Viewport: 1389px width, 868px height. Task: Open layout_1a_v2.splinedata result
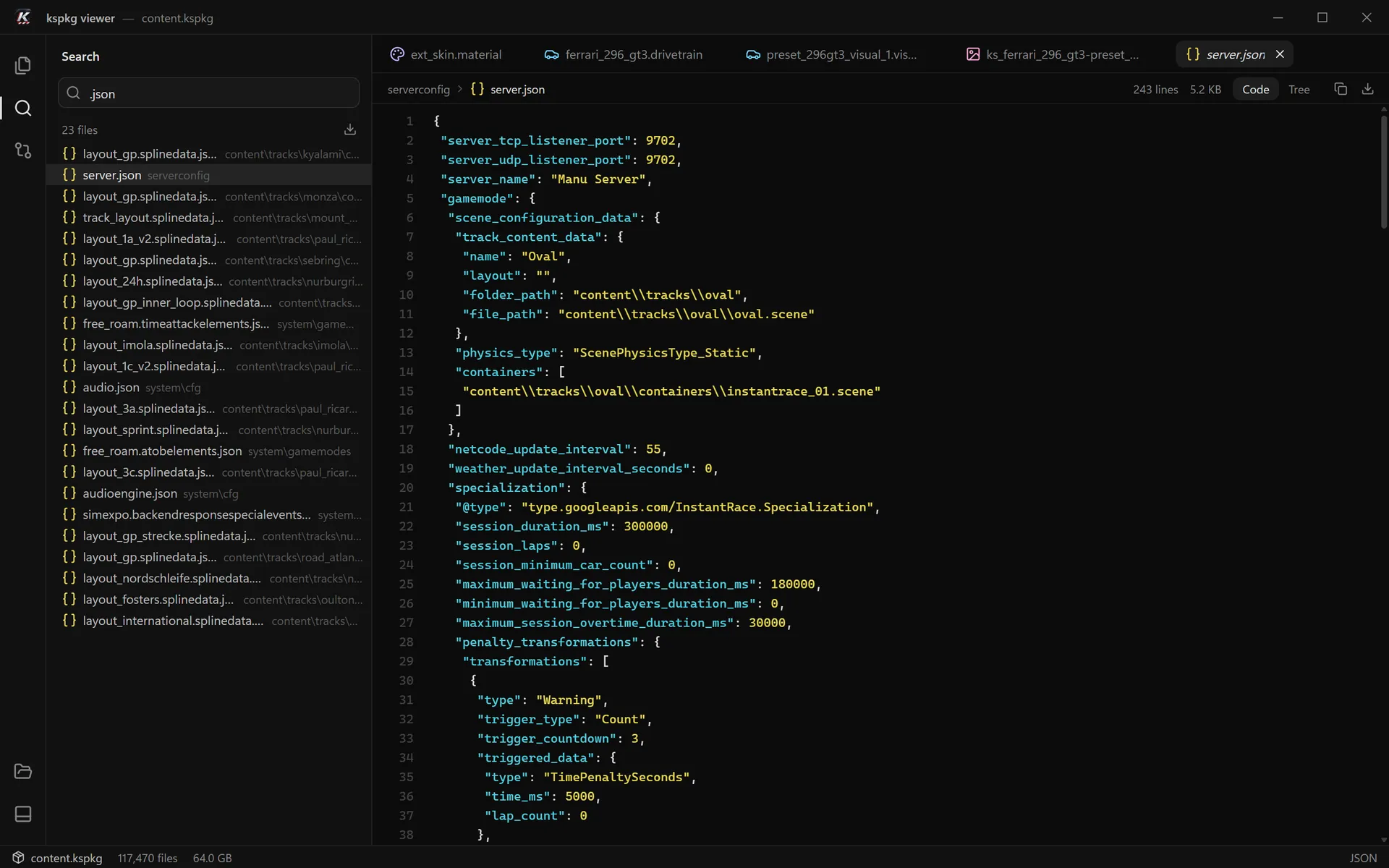point(208,239)
